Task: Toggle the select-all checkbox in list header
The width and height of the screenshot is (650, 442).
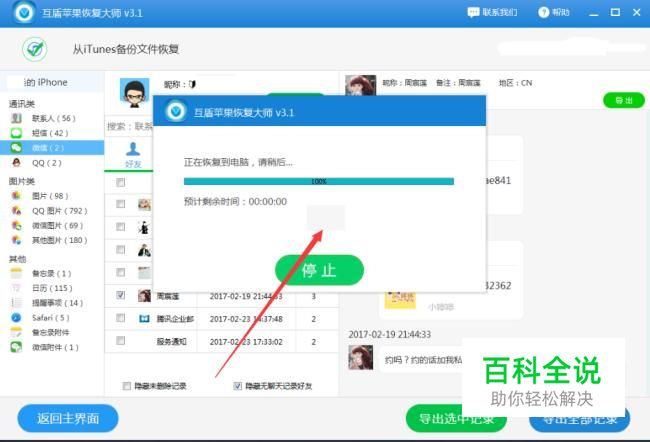Action: pyautogui.click(x=121, y=182)
